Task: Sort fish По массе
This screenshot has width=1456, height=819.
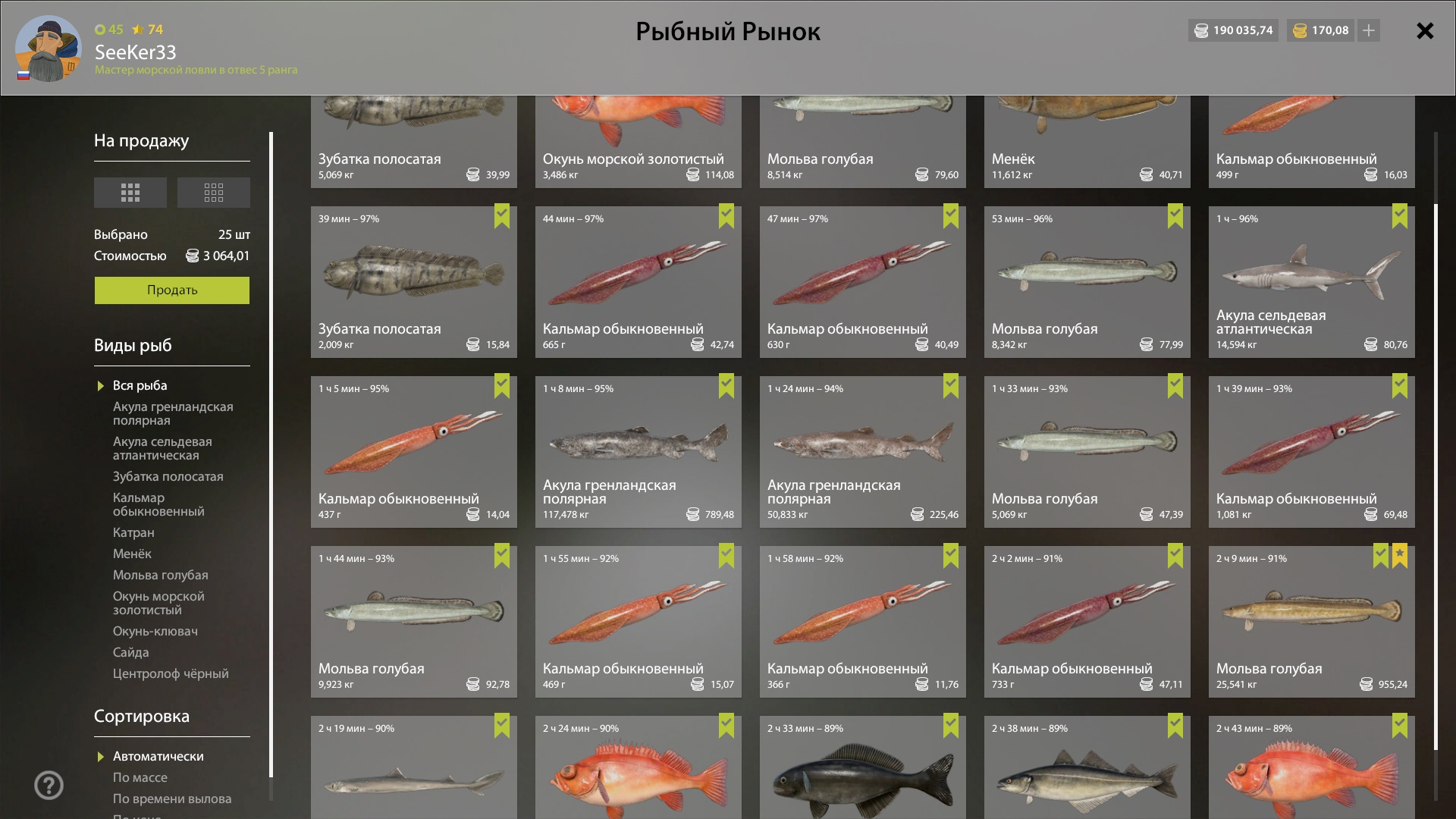Action: (140, 777)
